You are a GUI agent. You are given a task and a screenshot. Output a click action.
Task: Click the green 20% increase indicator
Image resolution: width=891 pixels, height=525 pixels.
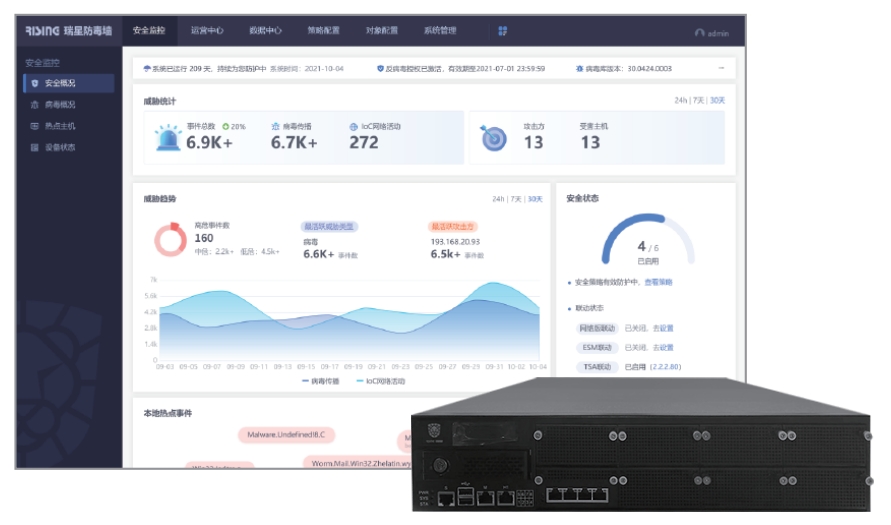pyautogui.click(x=234, y=127)
